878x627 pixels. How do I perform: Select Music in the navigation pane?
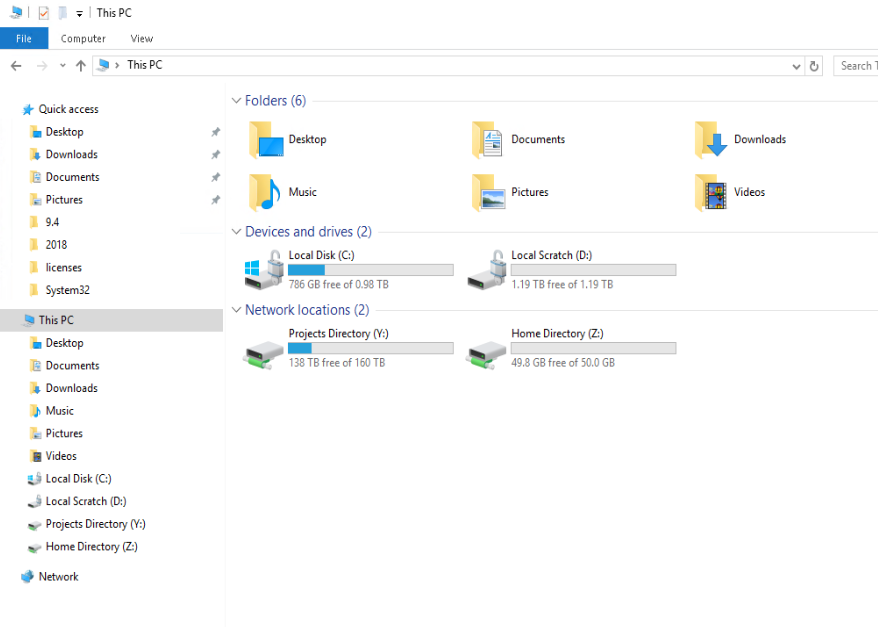[59, 411]
